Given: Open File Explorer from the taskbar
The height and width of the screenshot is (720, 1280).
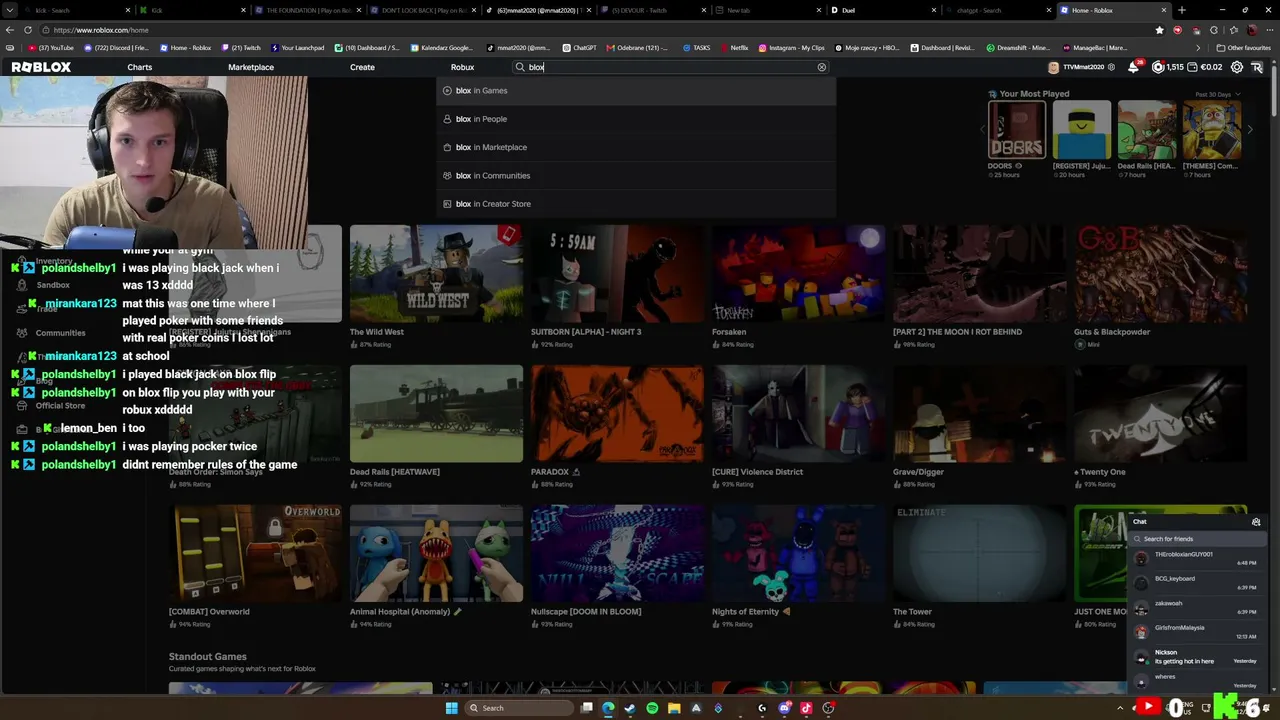Looking at the screenshot, I should pos(674,708).
